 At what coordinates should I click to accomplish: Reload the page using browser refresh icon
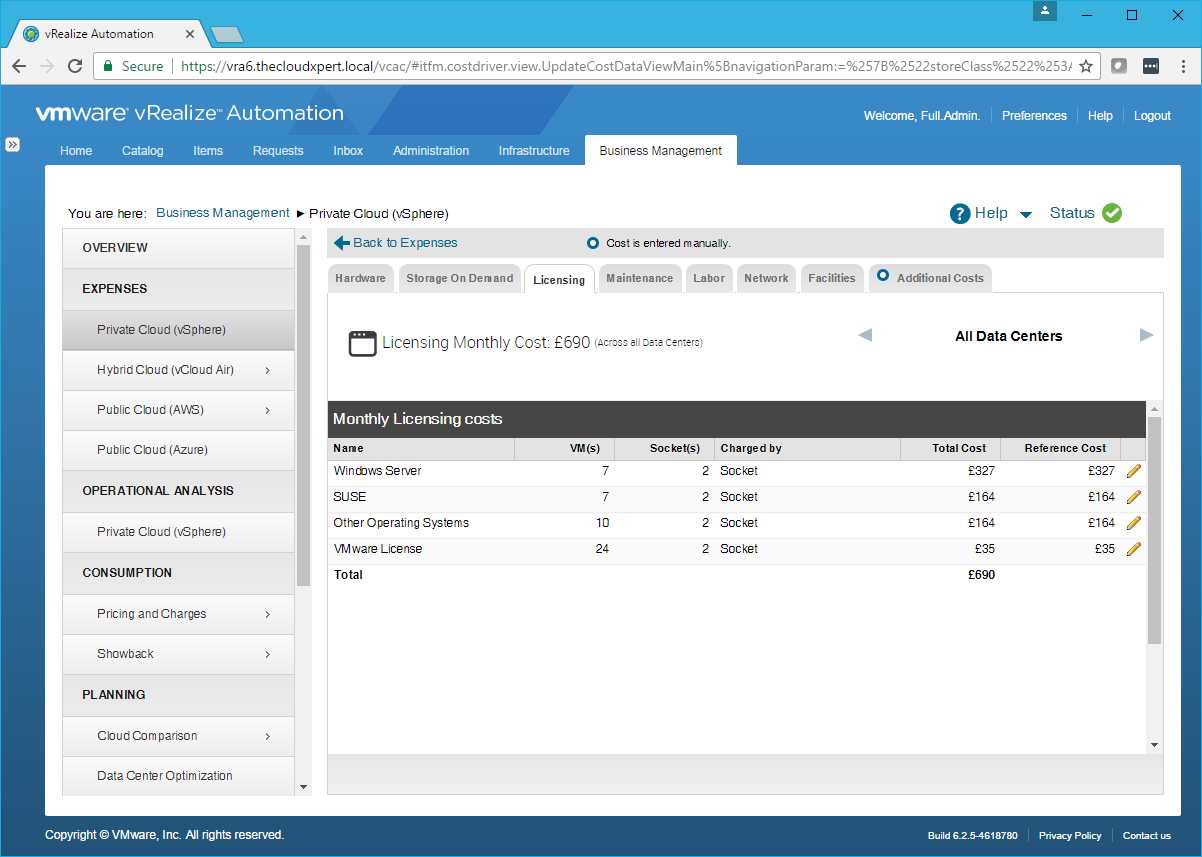click(x=75, y=66)
